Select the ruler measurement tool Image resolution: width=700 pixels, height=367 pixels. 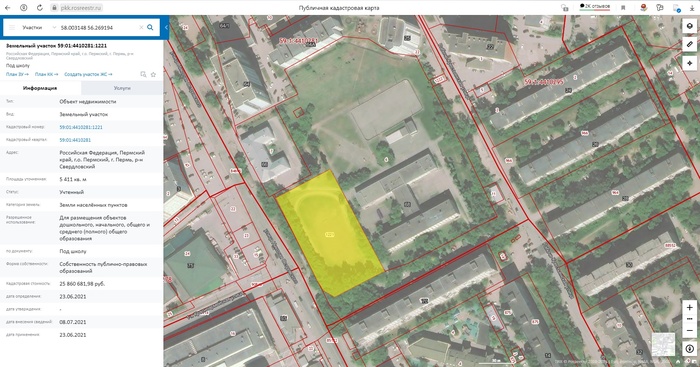tap(690, 44)
